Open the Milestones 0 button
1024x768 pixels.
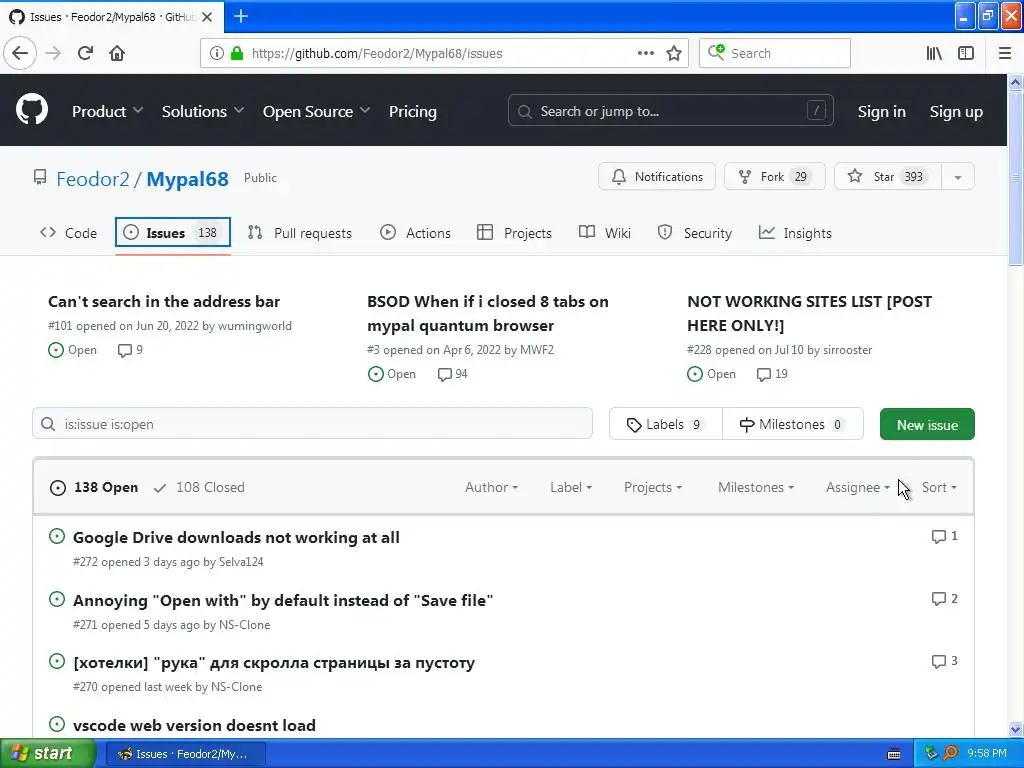pos(793,424)
